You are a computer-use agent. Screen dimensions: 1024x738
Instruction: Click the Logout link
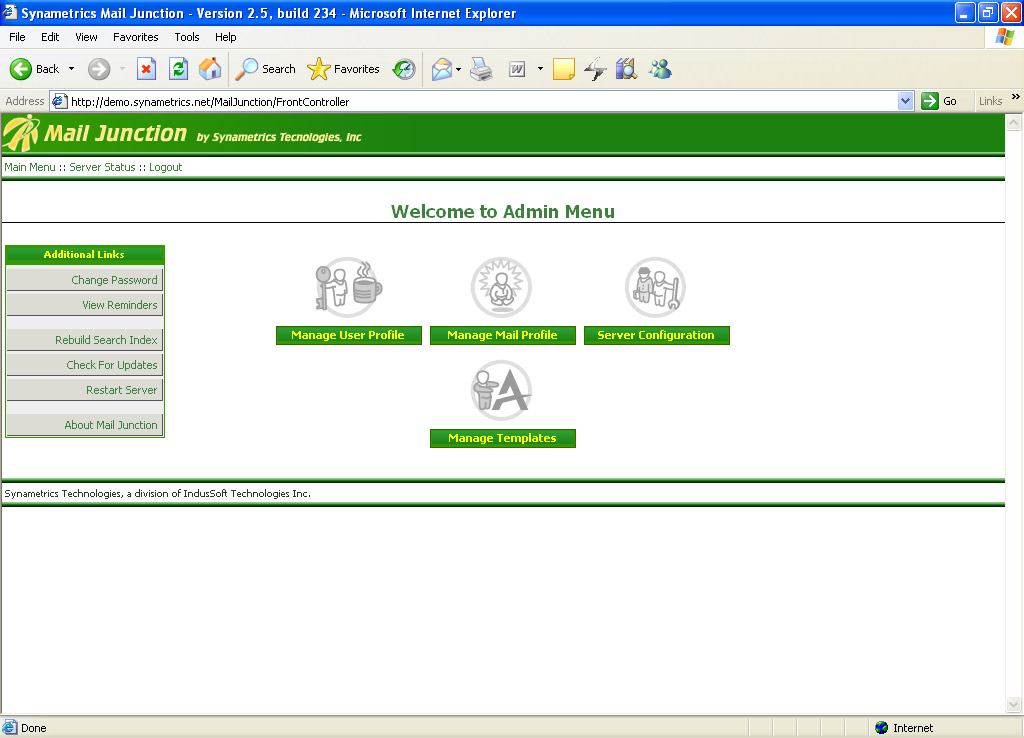[166, 167]
